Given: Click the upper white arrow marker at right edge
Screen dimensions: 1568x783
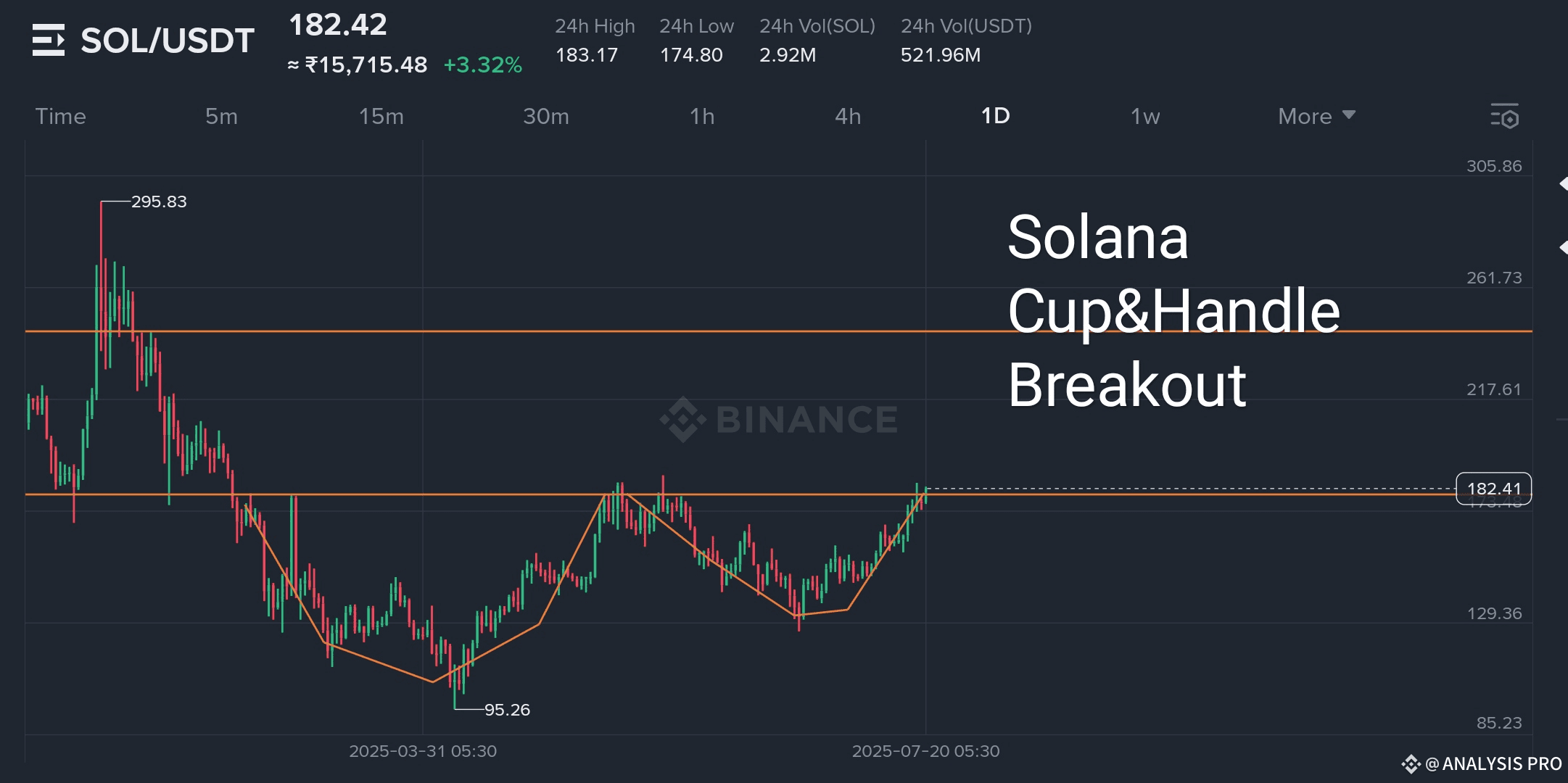Looking at the screenshot, I should 1564,184.
